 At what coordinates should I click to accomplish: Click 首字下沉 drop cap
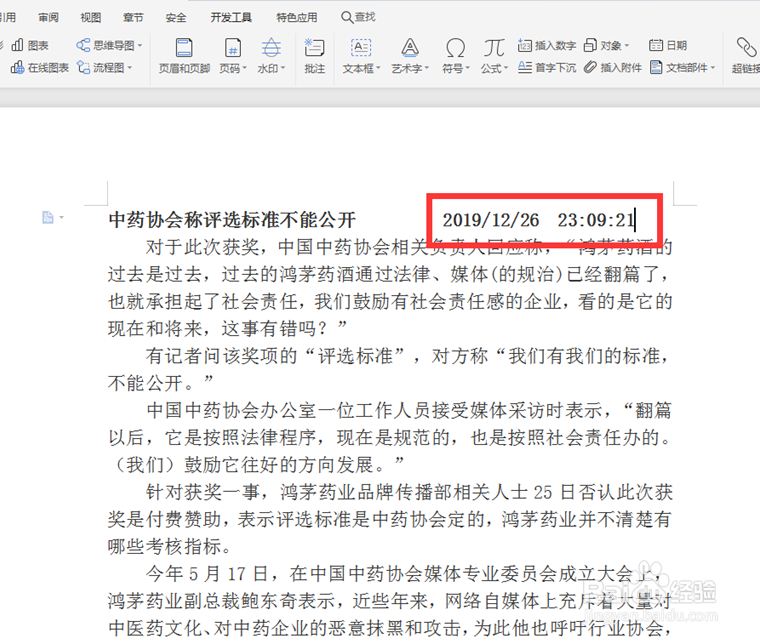(547, 67)
